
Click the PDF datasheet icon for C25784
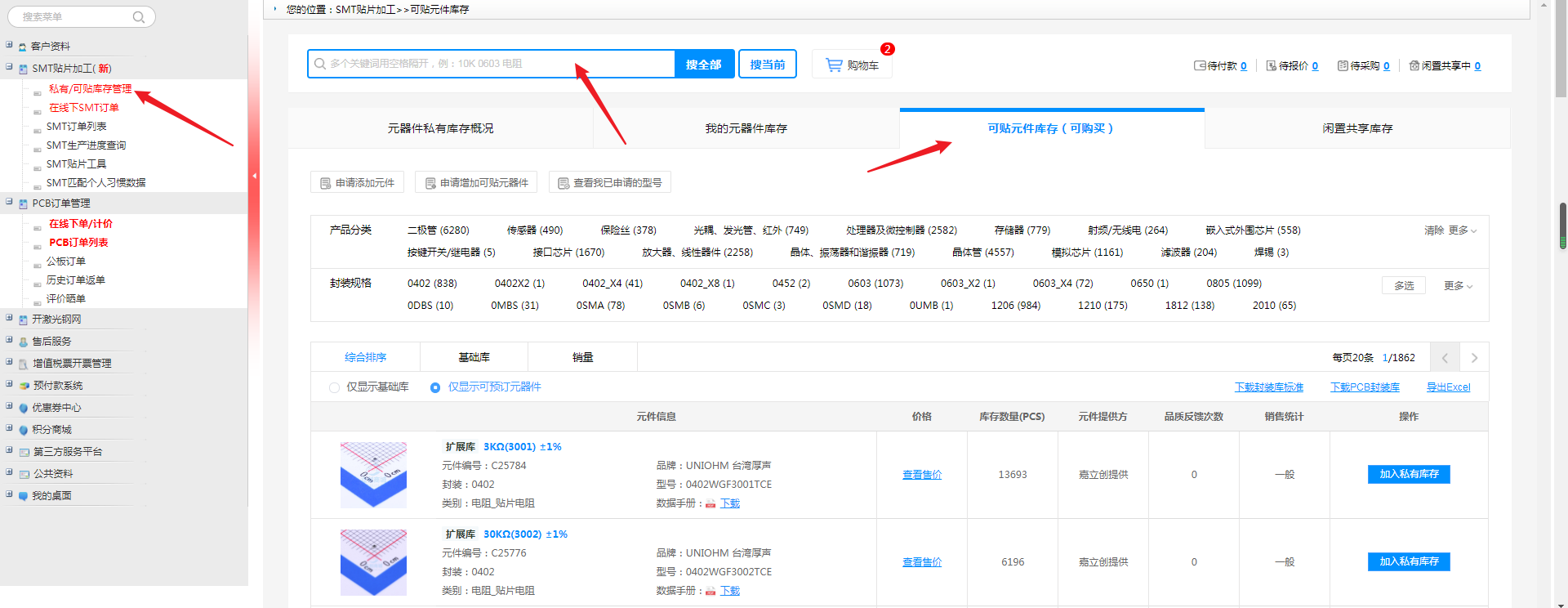pos(710,504)
